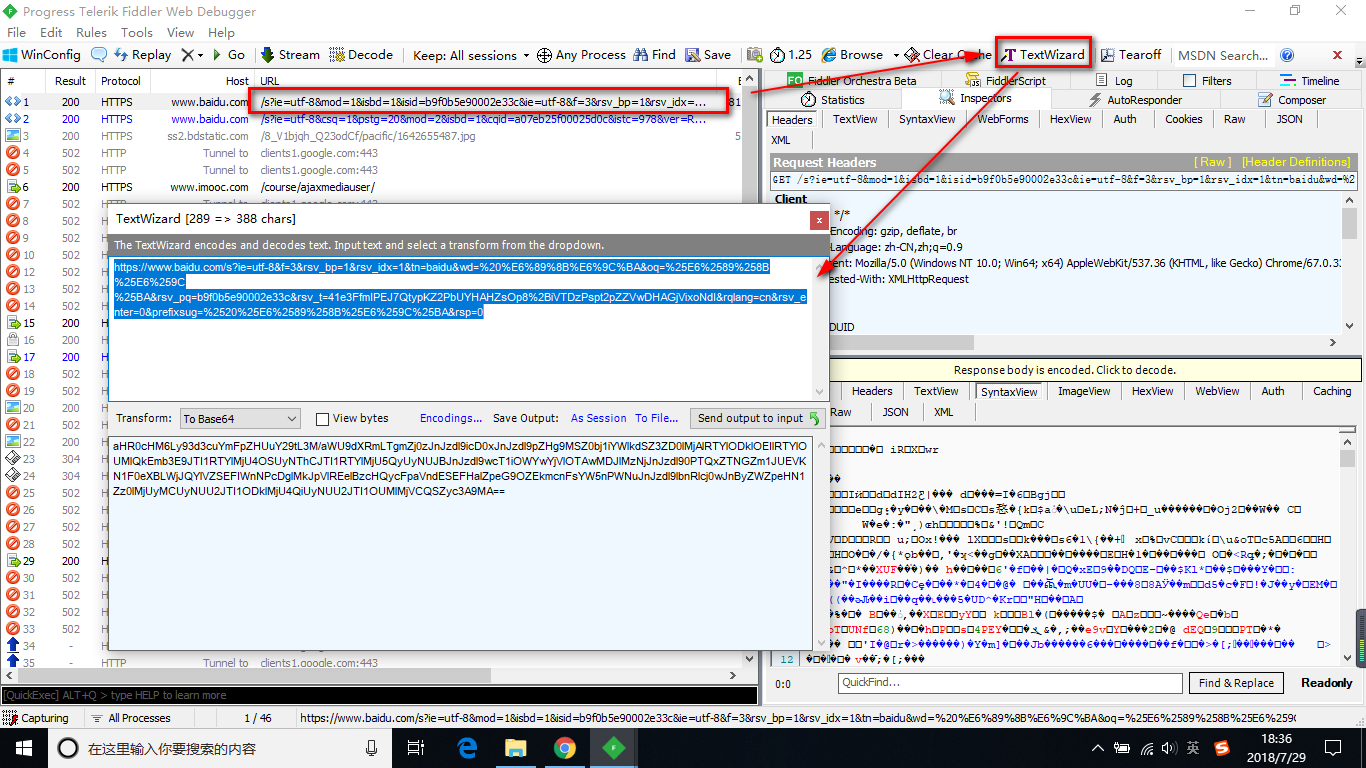This screenshot has width=1366, height=768.
Task: Enable the View bytes checkbox
Action: [322, 419]
